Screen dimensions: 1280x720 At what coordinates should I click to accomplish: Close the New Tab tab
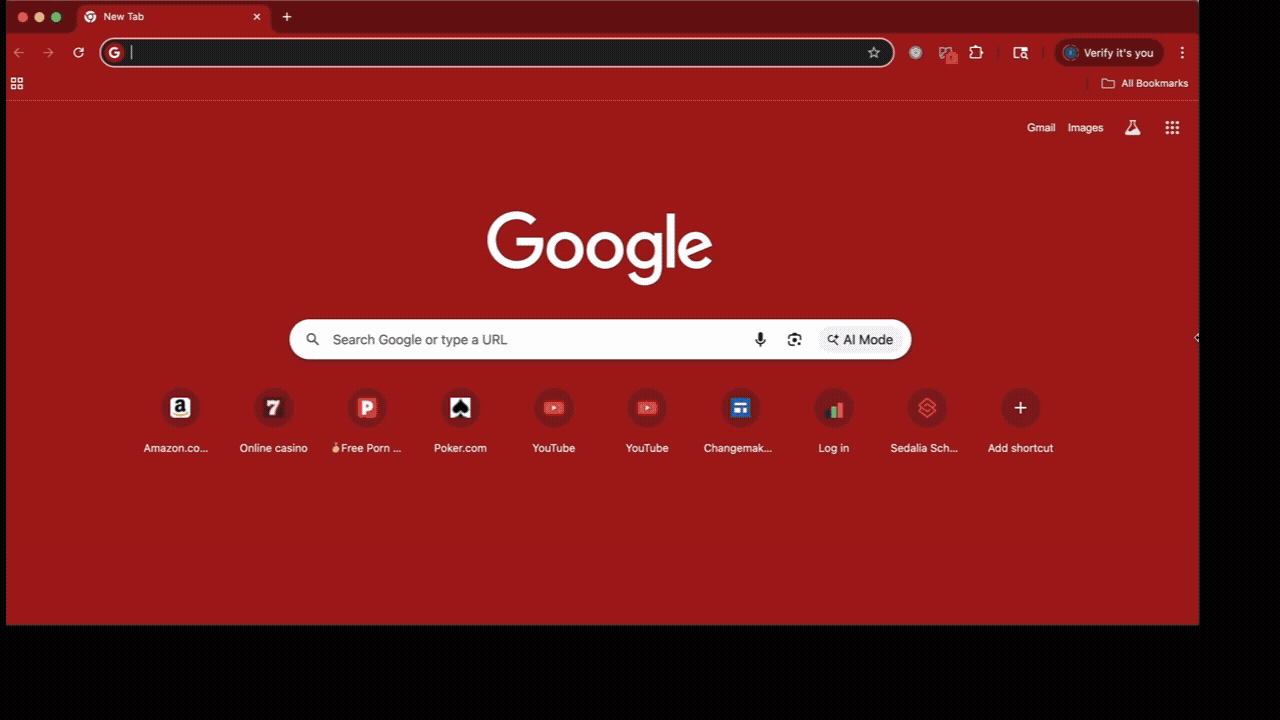pyautogui.click(x=257, y=17)
